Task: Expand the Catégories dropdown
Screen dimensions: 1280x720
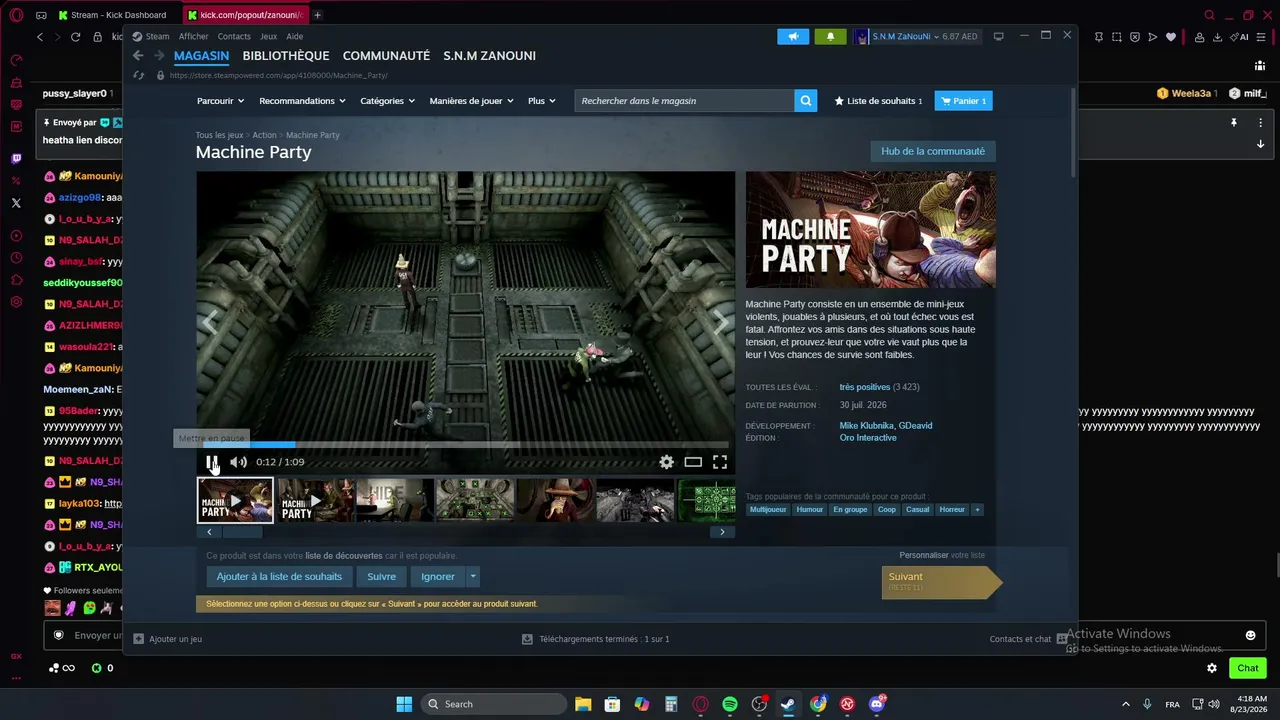Action: [387, 101]
